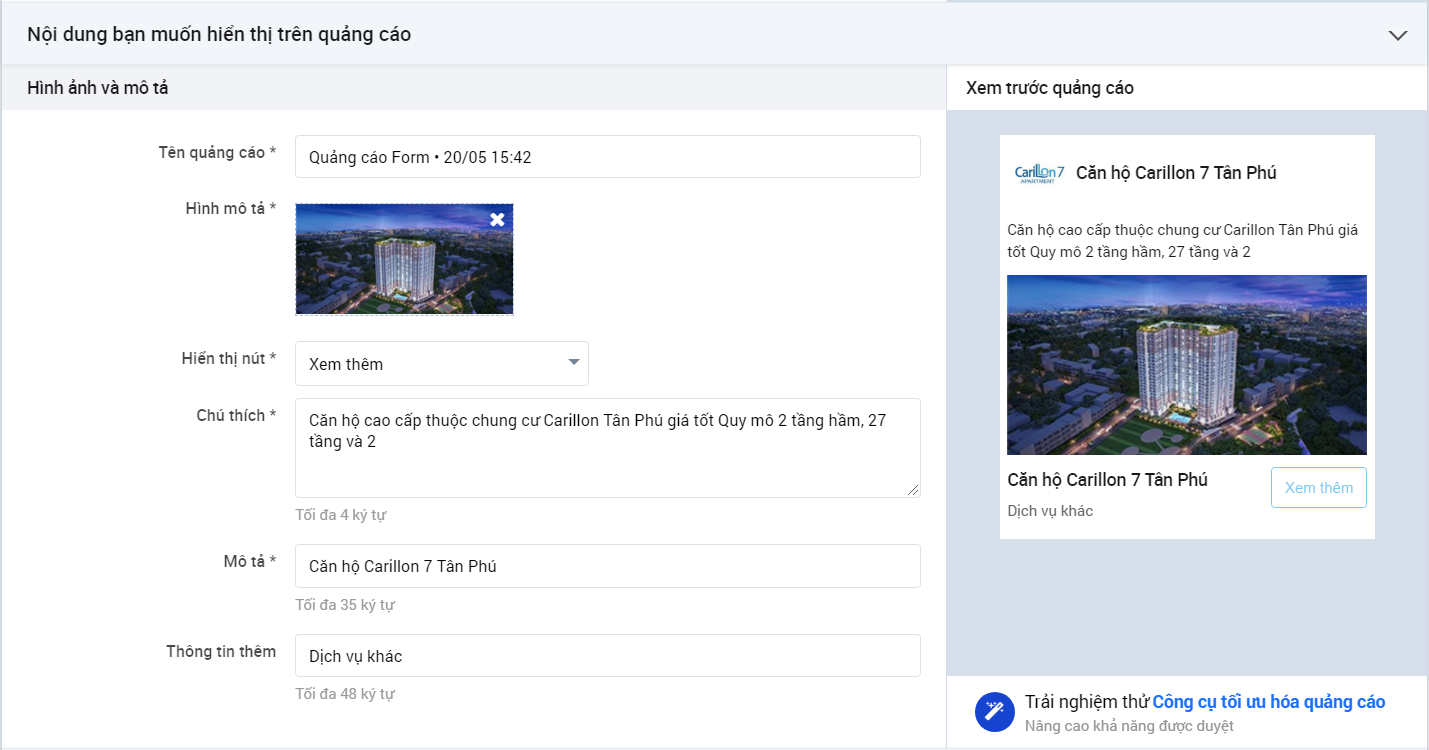Viewport: 1429px width, 750px height.
Task: Click the Carillon 7 logo in preview
Action: click(1039, 174)
